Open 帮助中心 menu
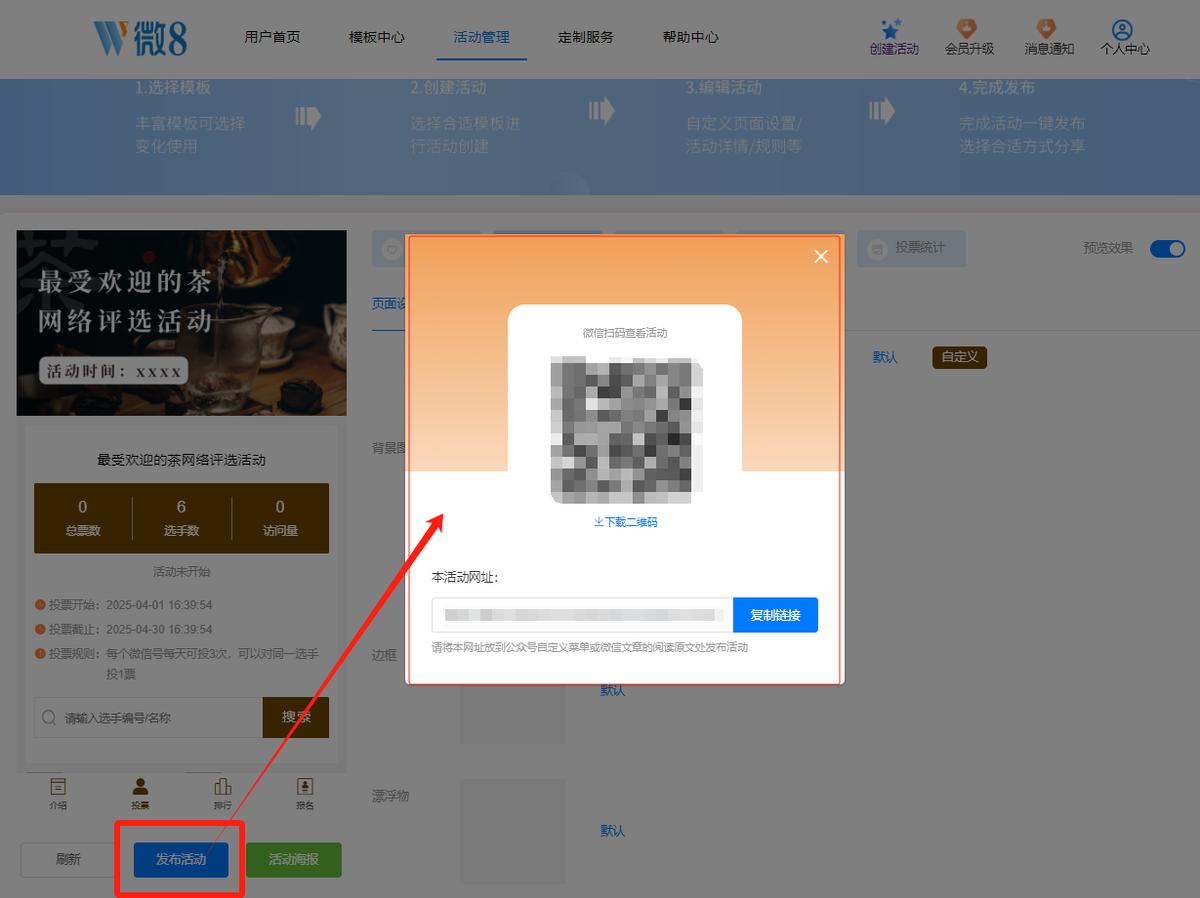 [x=691, y=37]
